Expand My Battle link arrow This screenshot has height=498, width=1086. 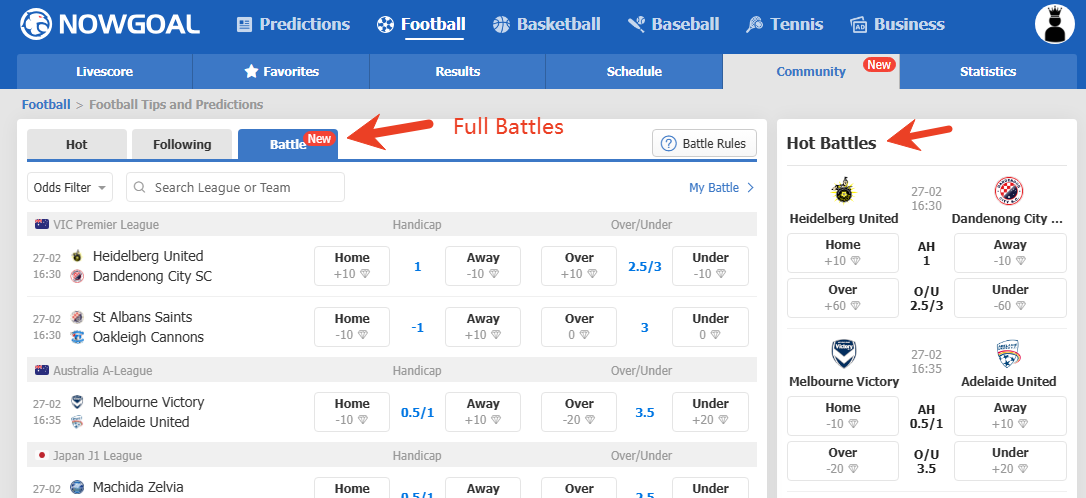pos(751,188)
